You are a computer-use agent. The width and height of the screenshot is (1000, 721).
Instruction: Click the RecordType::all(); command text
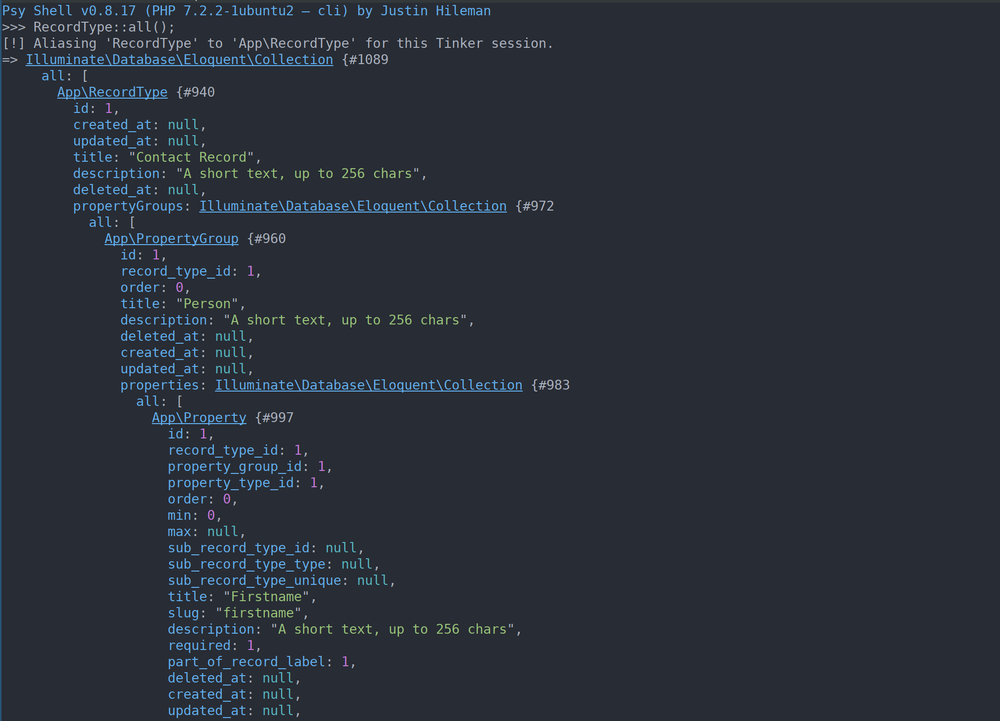(104, 27)
